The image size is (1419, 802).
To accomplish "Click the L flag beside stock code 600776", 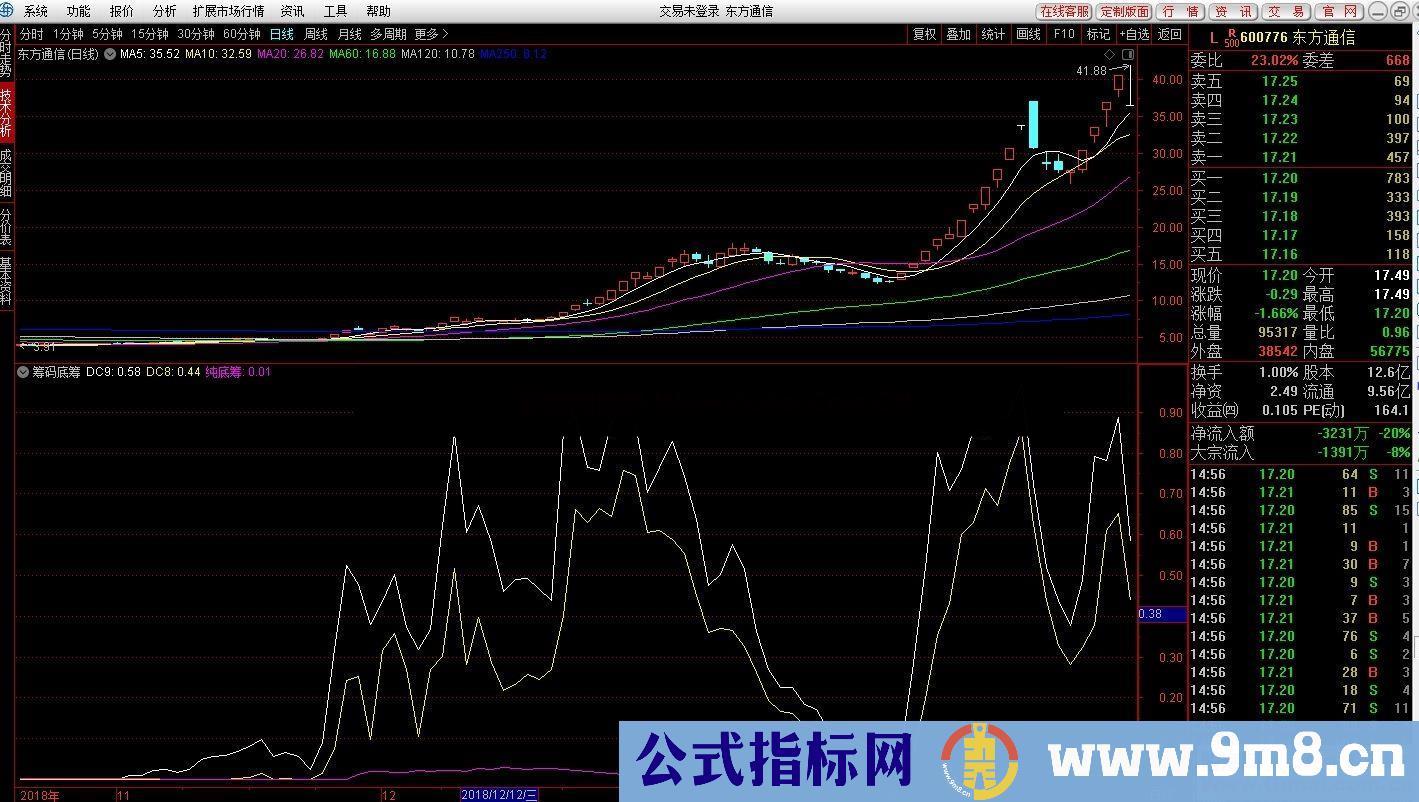I will 1214,33.
